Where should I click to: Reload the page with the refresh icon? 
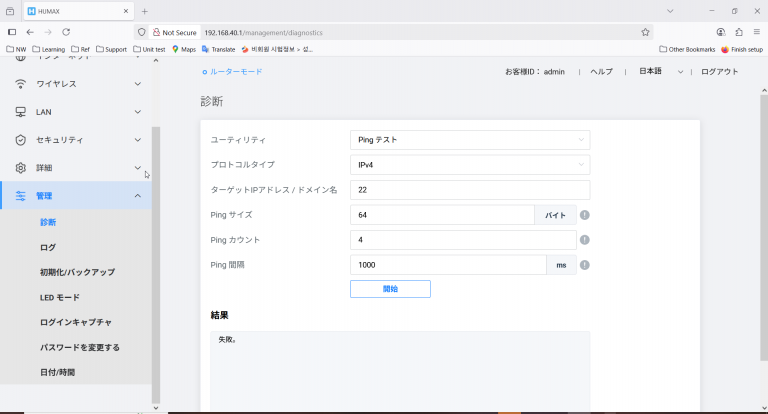[x=66, y=32]
